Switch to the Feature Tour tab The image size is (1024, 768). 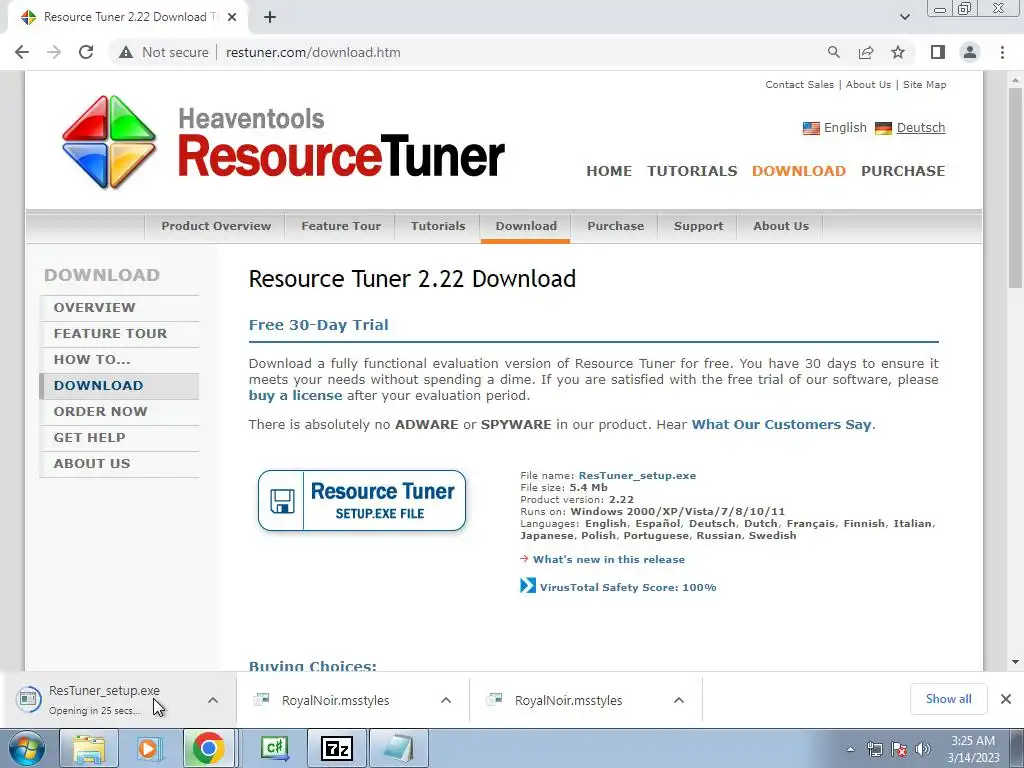coord(340,227)
